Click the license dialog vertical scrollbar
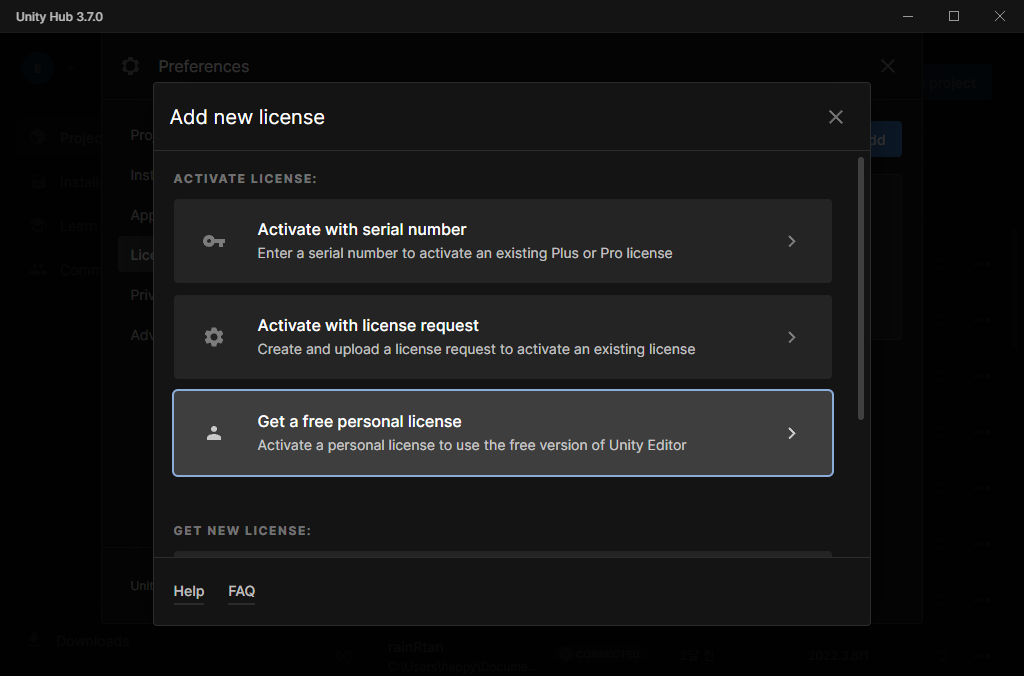This screenshot has width=1024, height=676. (x=861, y=288)
